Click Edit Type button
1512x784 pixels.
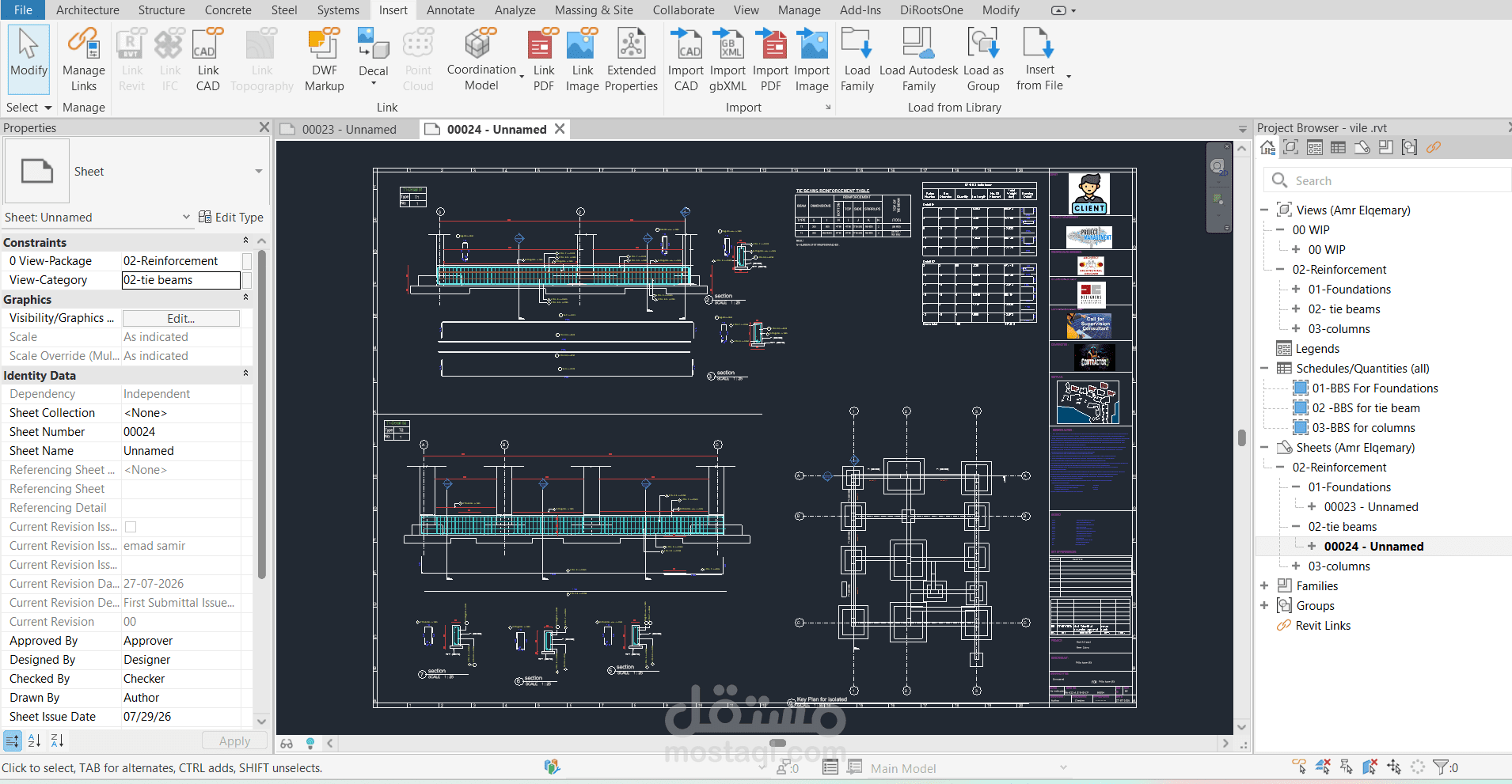coord(230,217)
